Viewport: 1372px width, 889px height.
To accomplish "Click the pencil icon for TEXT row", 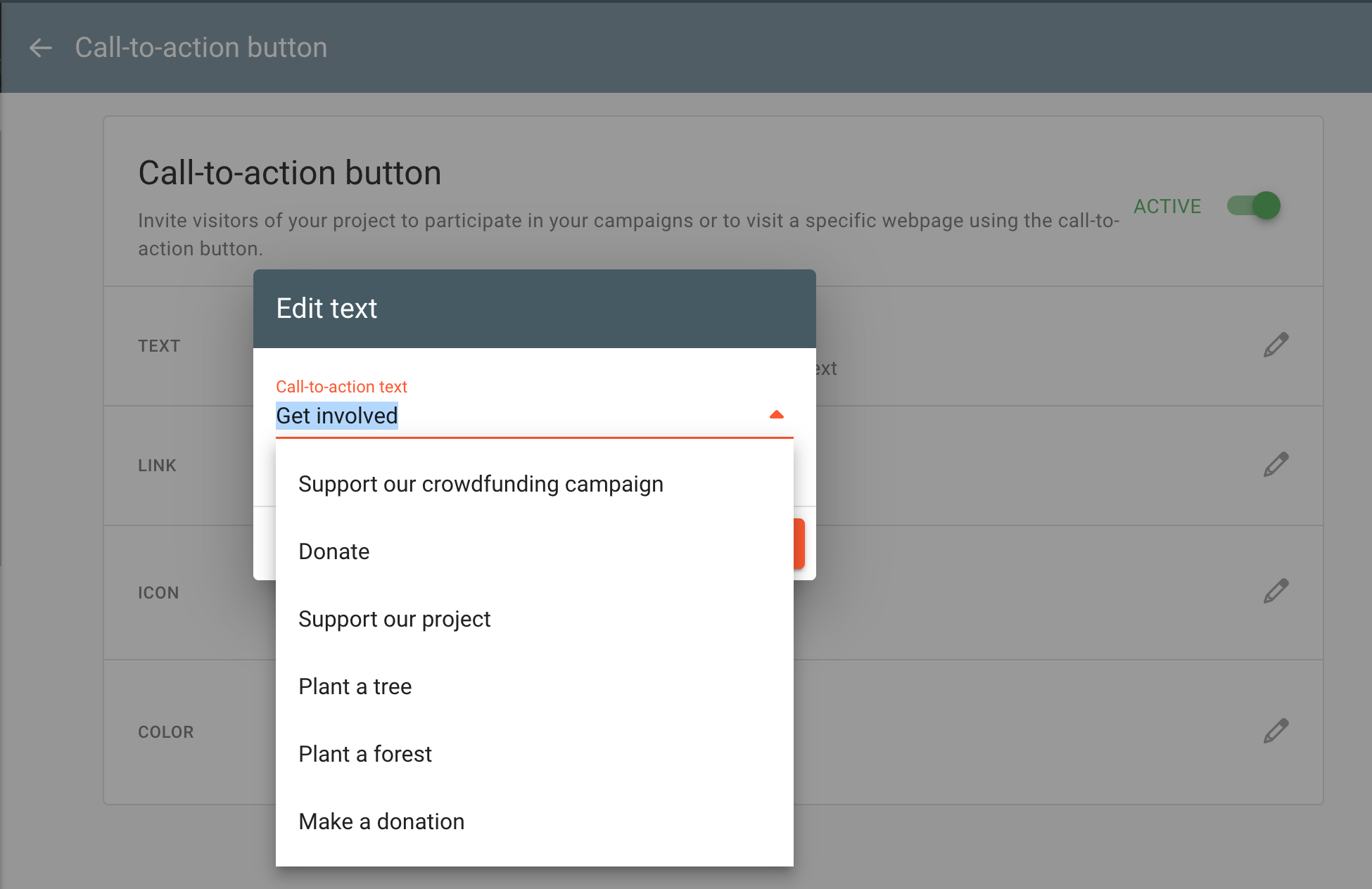I will (1275, 345).
